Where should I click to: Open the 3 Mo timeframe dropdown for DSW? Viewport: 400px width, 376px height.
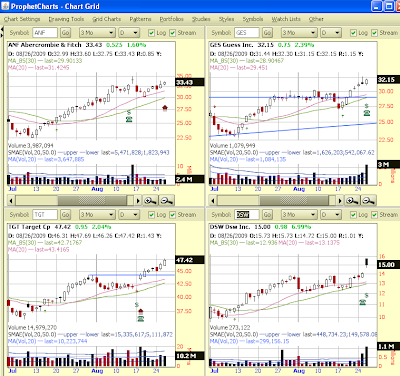point(299,215)
